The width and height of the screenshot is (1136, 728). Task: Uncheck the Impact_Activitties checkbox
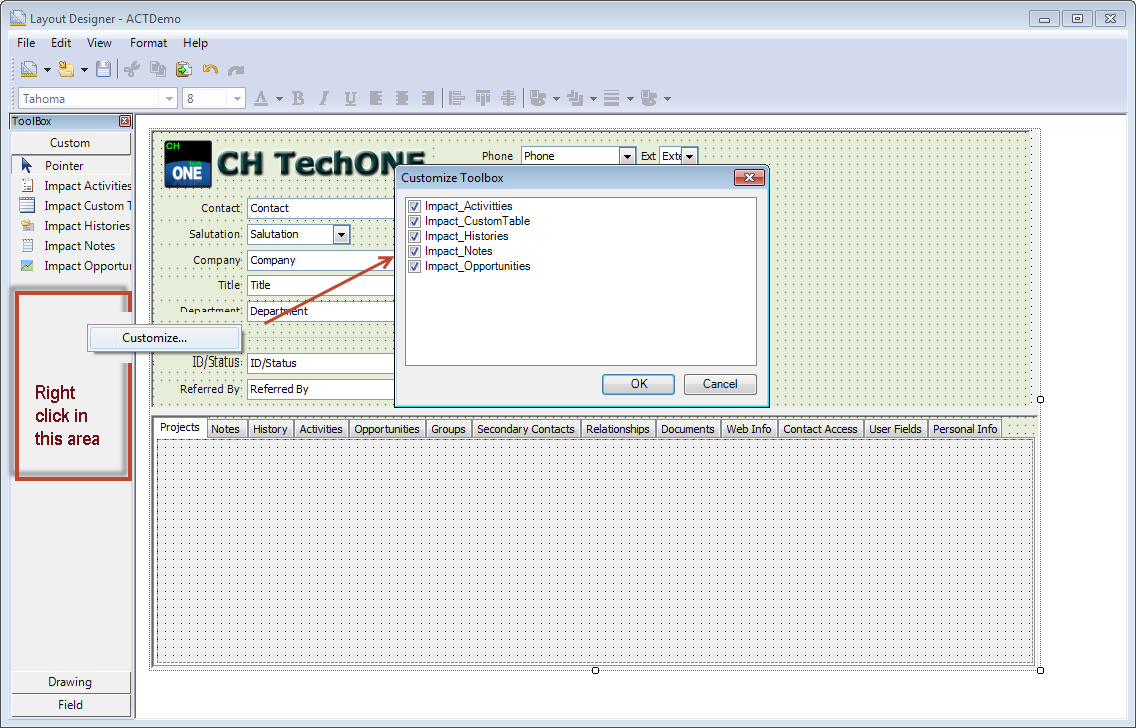click(414, 206)
